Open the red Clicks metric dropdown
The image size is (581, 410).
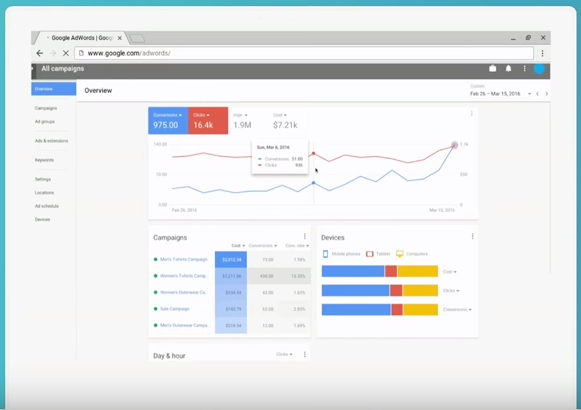(202, 115)
